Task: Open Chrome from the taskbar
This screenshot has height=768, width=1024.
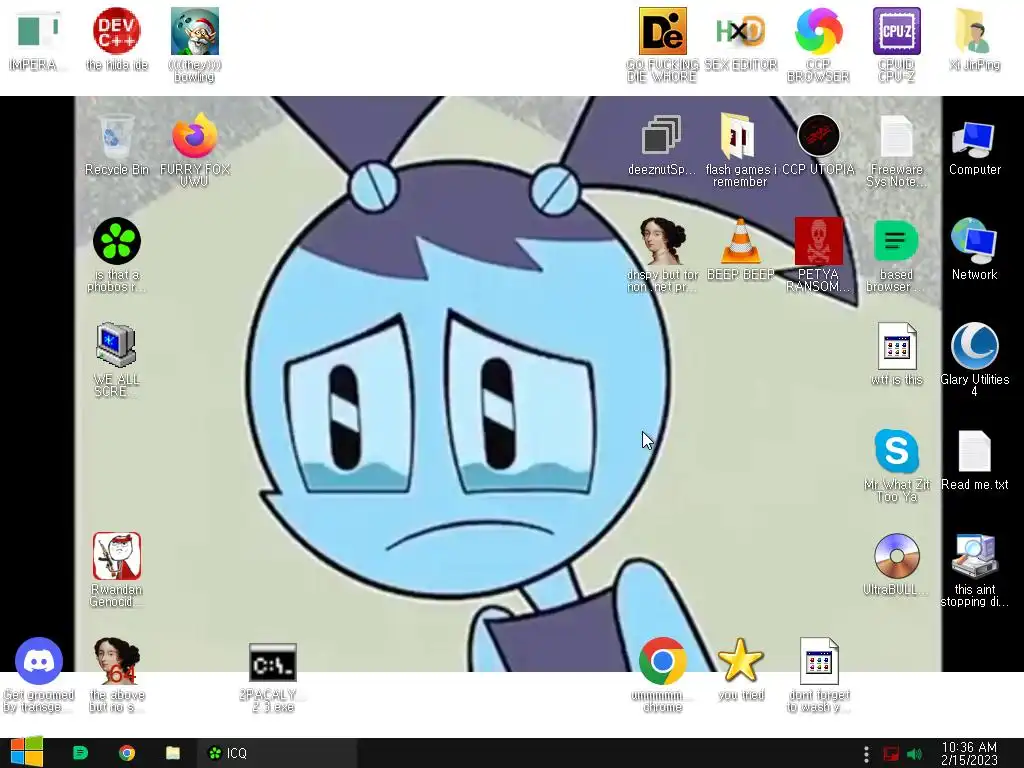Action: click(127, 753)
